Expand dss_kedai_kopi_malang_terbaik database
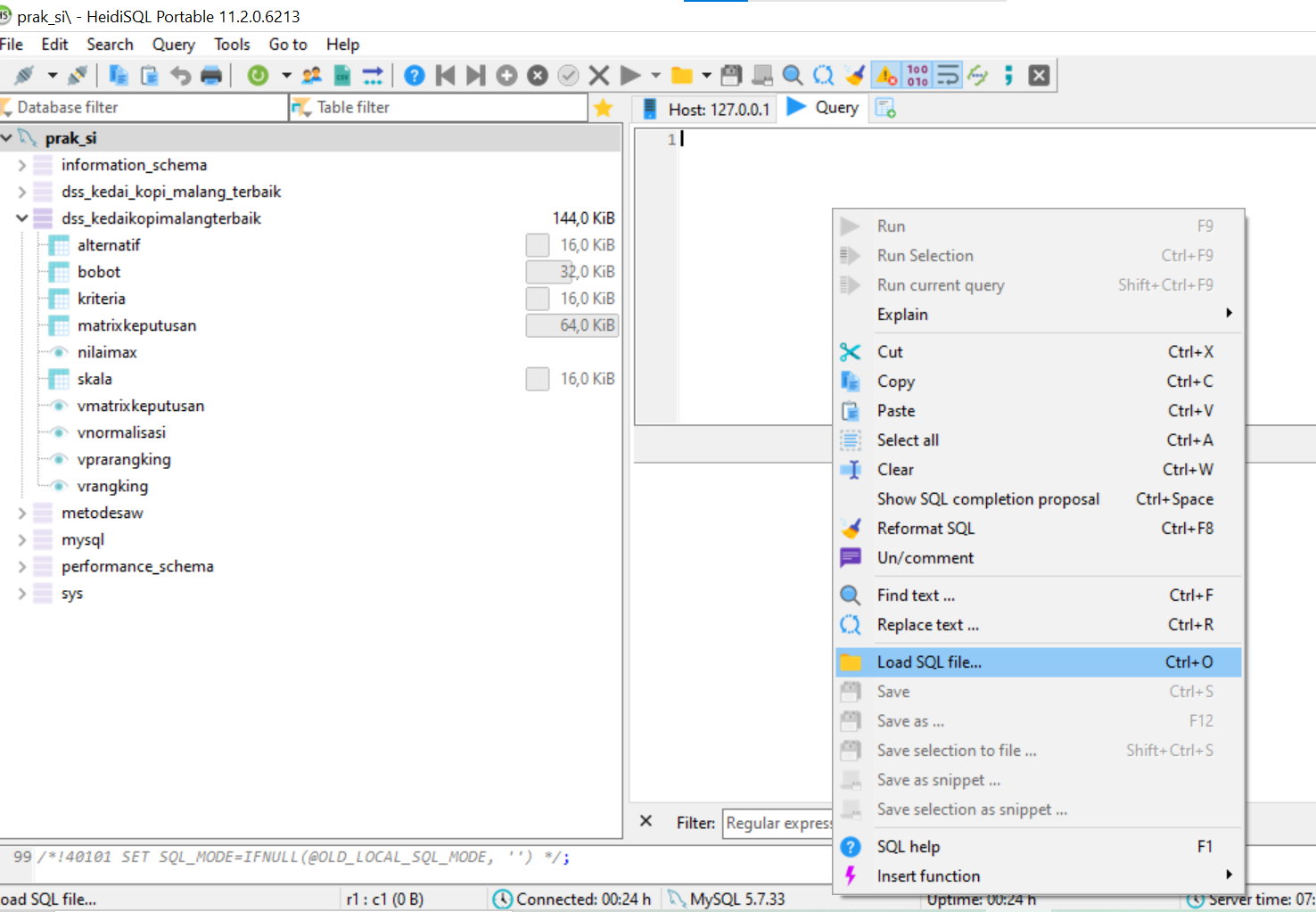This screenshot has height=912, width=1316. pos(22,192)
